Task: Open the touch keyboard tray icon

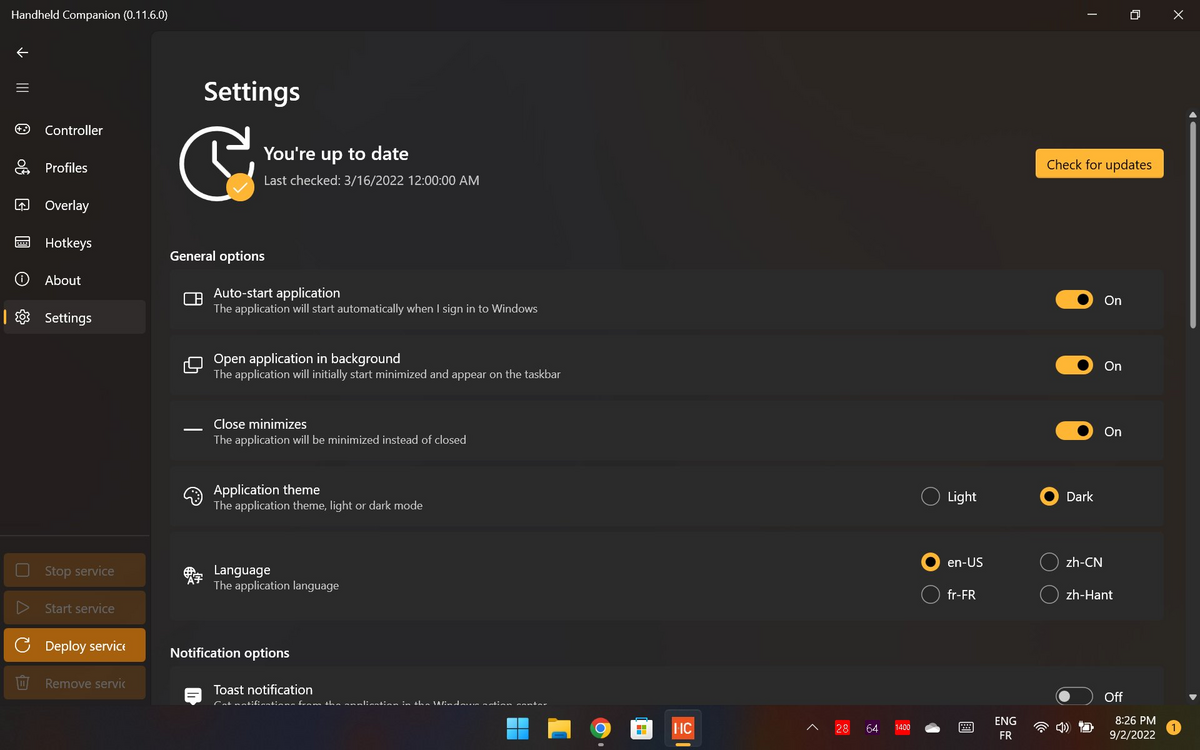Action: (x=966, y=728)
